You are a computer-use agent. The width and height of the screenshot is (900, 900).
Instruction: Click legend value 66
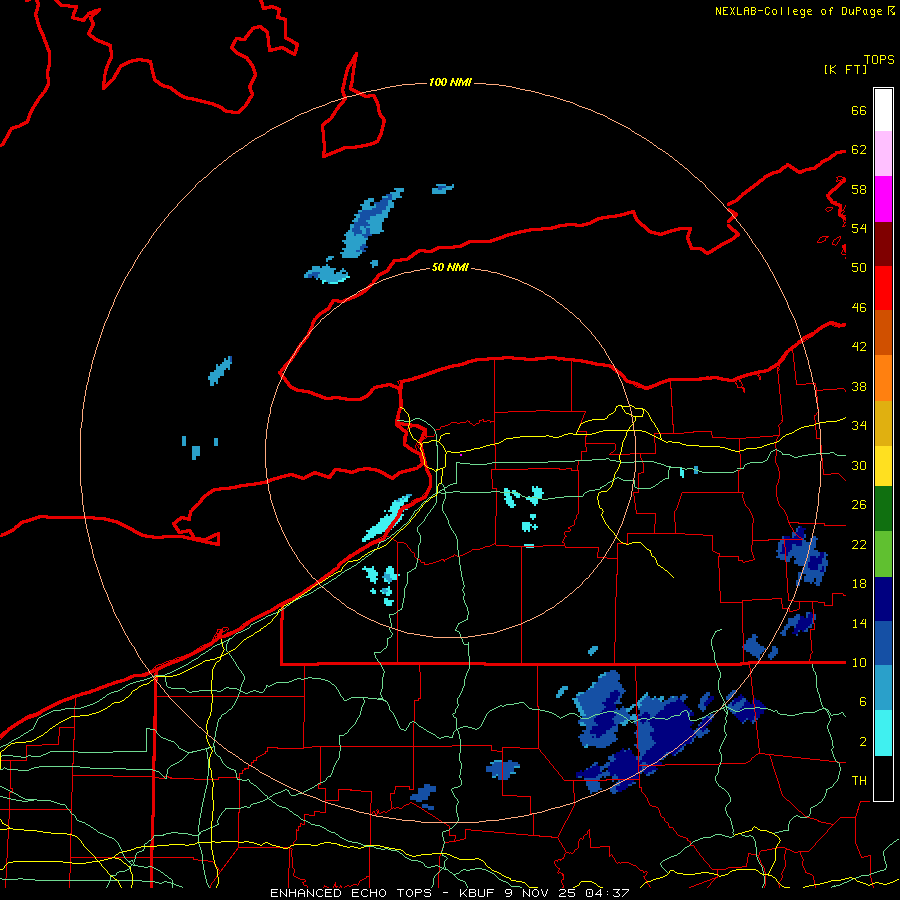[x=859, y=110]
